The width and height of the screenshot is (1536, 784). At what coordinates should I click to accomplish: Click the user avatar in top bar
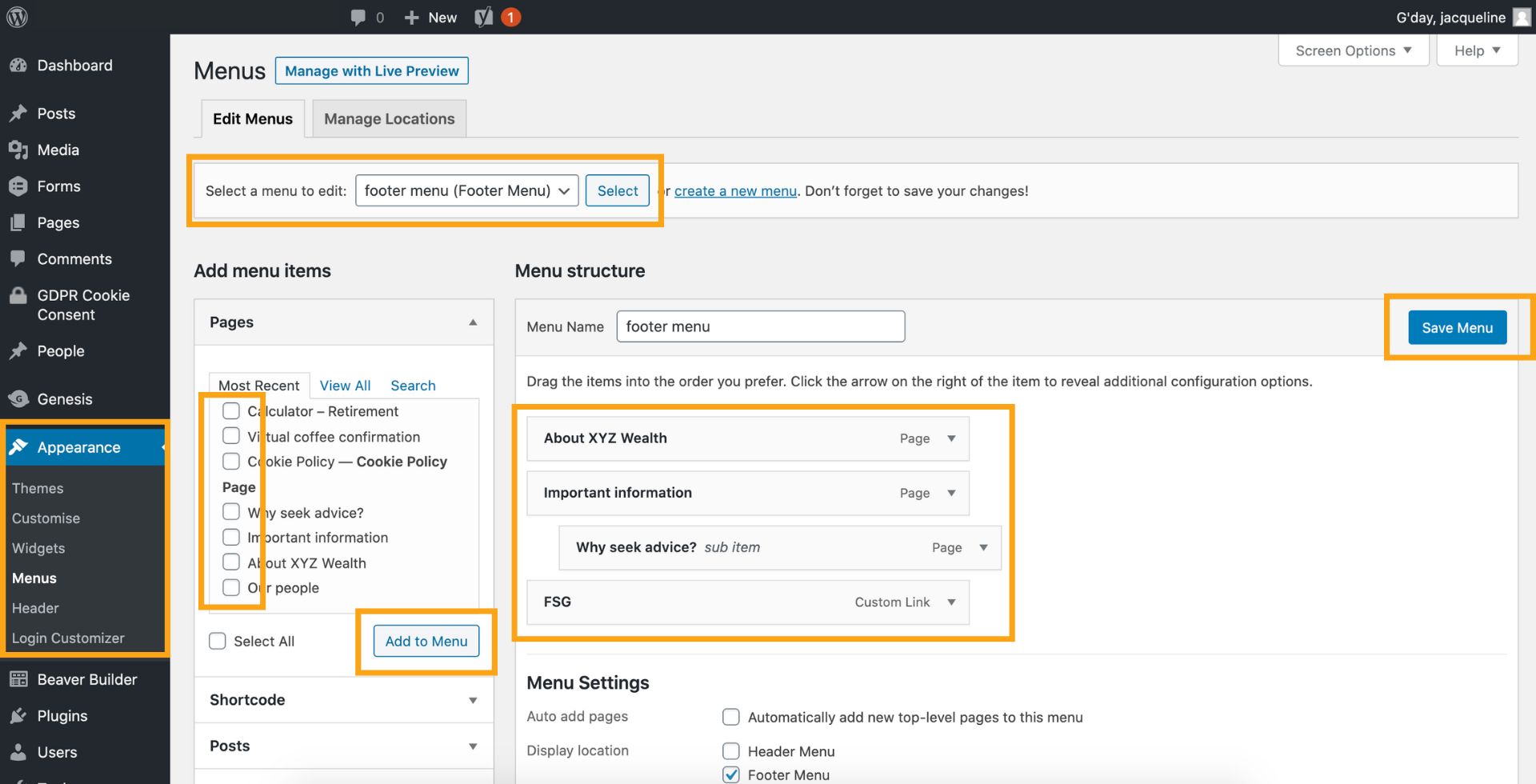pyautogui.click(x=1521, y=17)
